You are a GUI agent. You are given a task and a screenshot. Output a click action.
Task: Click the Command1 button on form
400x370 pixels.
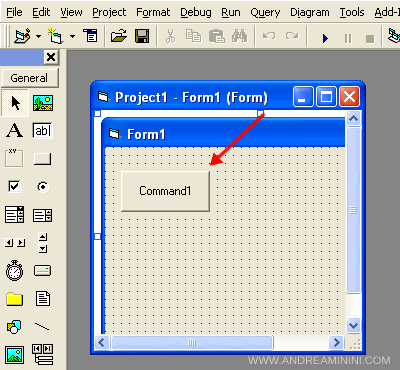pyautogui.click(x=165, y=191)
